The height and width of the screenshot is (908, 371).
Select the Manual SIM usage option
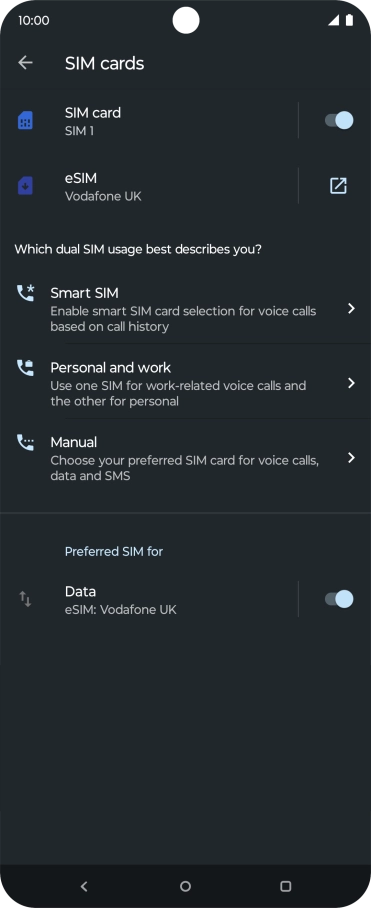pyautogui.click(x=185, y=459)
